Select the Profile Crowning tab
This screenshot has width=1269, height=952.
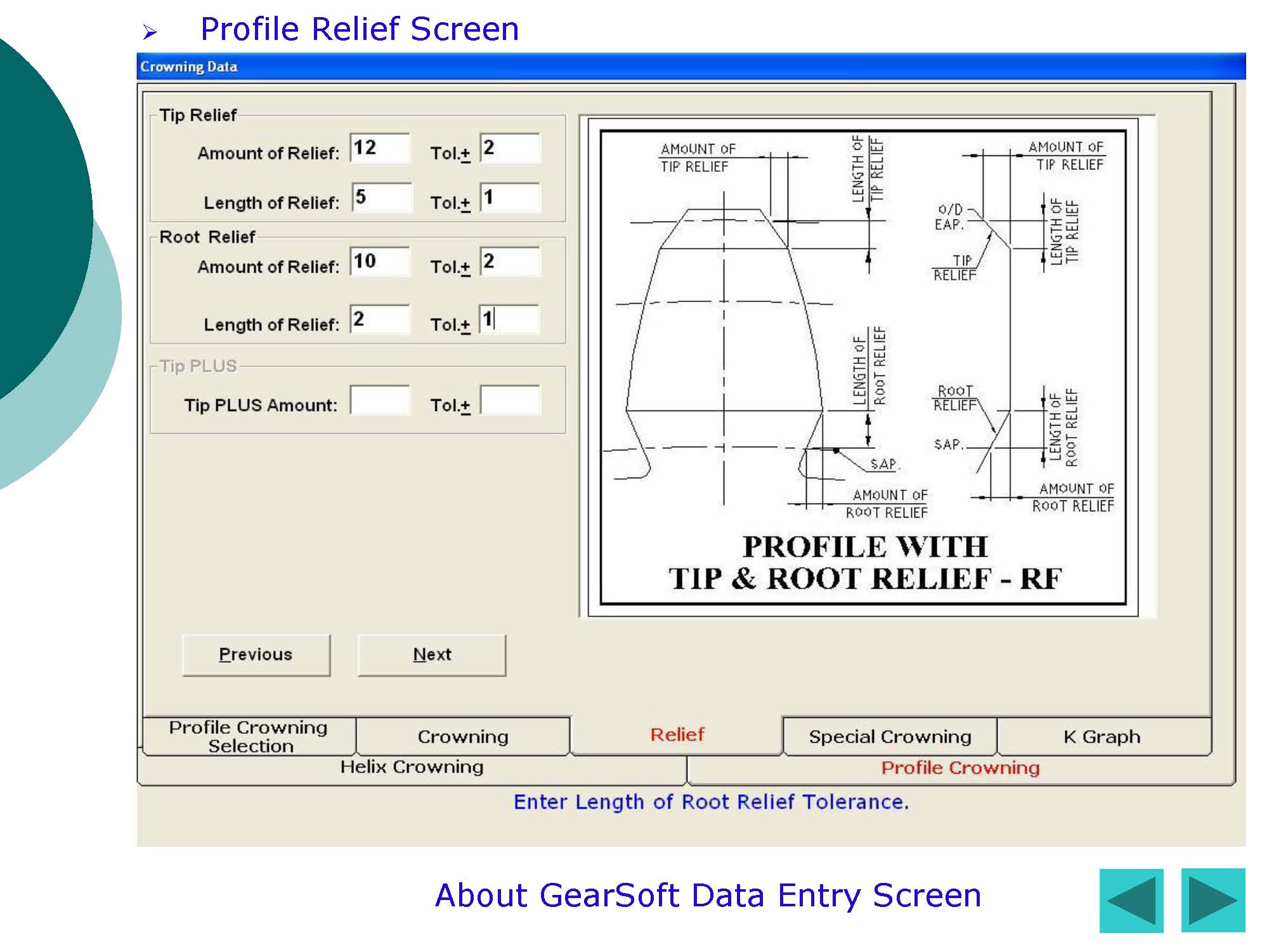pos(960,769)
